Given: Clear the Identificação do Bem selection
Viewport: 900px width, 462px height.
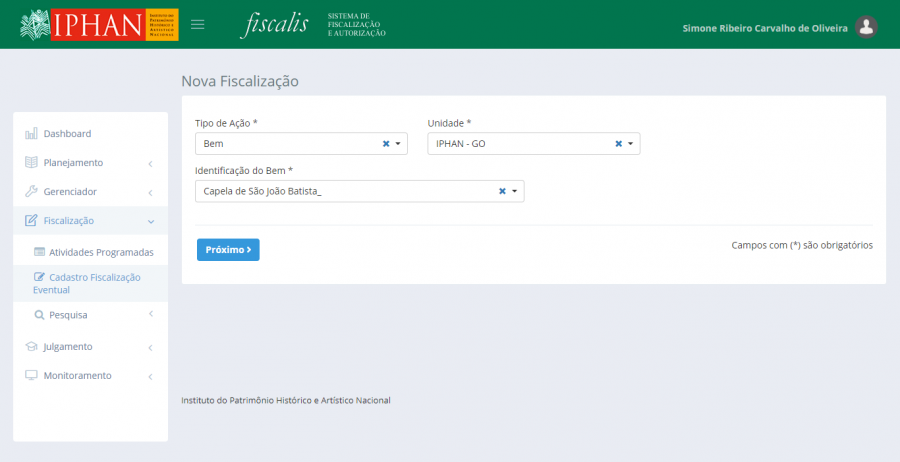Looking at the screenshot, I should 502,191.
